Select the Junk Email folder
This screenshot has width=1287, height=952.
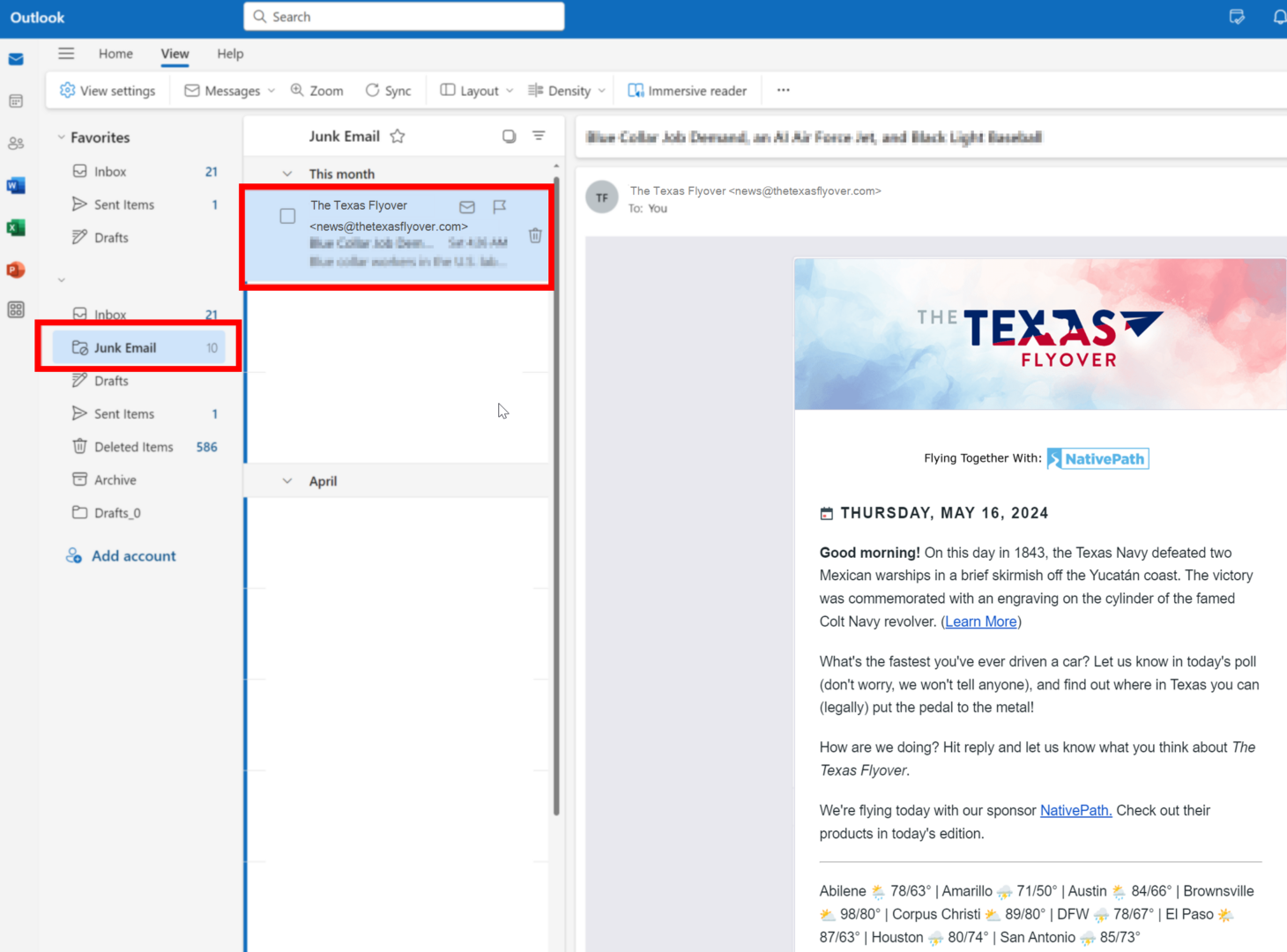coord(138,347)
